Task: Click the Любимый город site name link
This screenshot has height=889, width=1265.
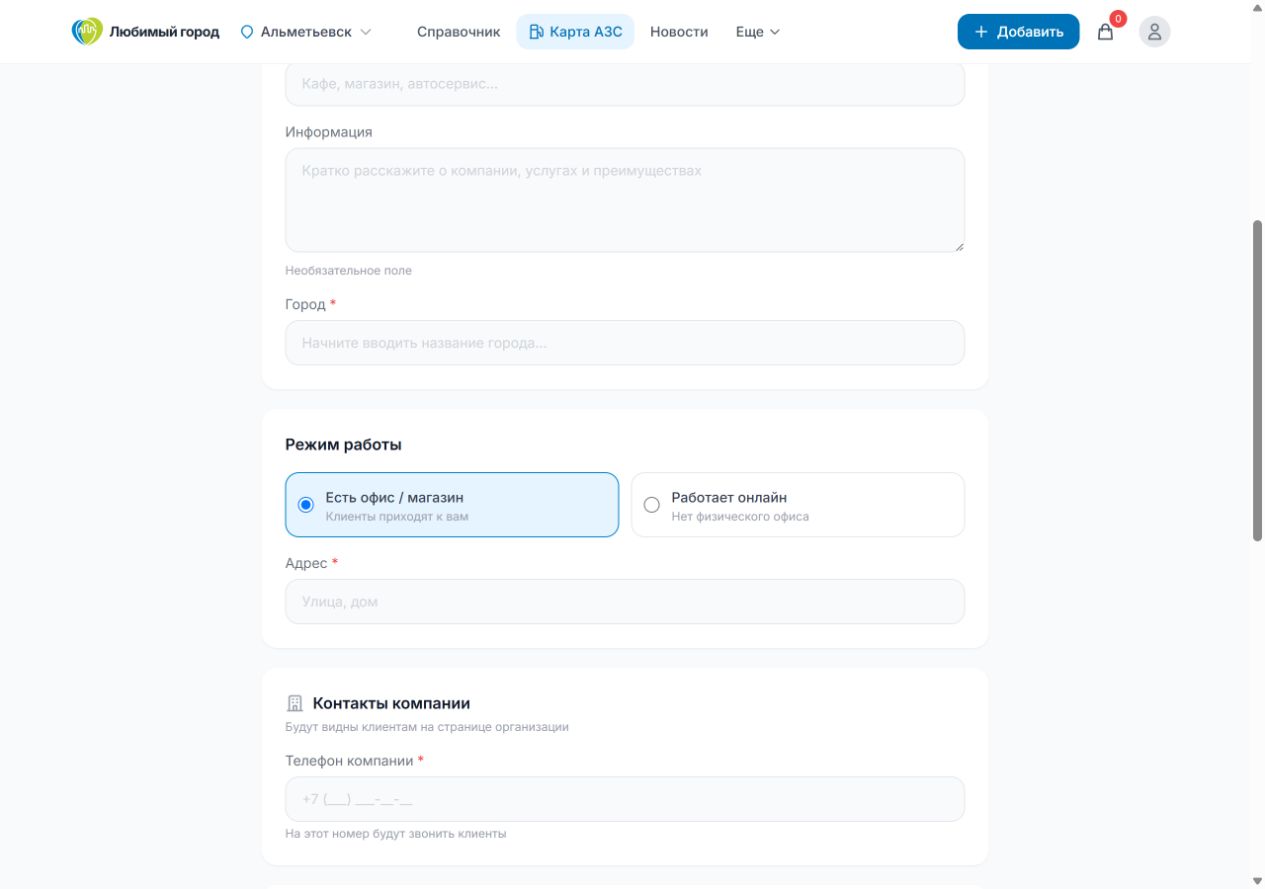Action: 164,32
